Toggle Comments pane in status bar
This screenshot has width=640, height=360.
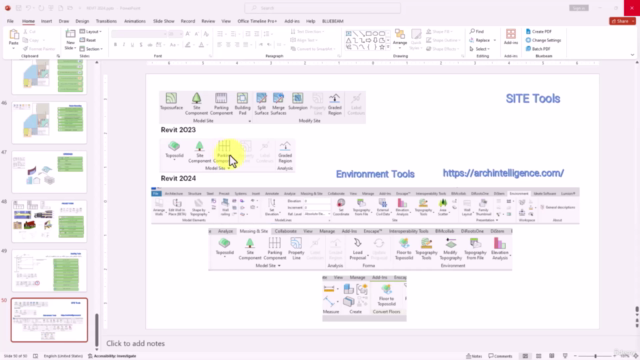[x=500, y=356]
